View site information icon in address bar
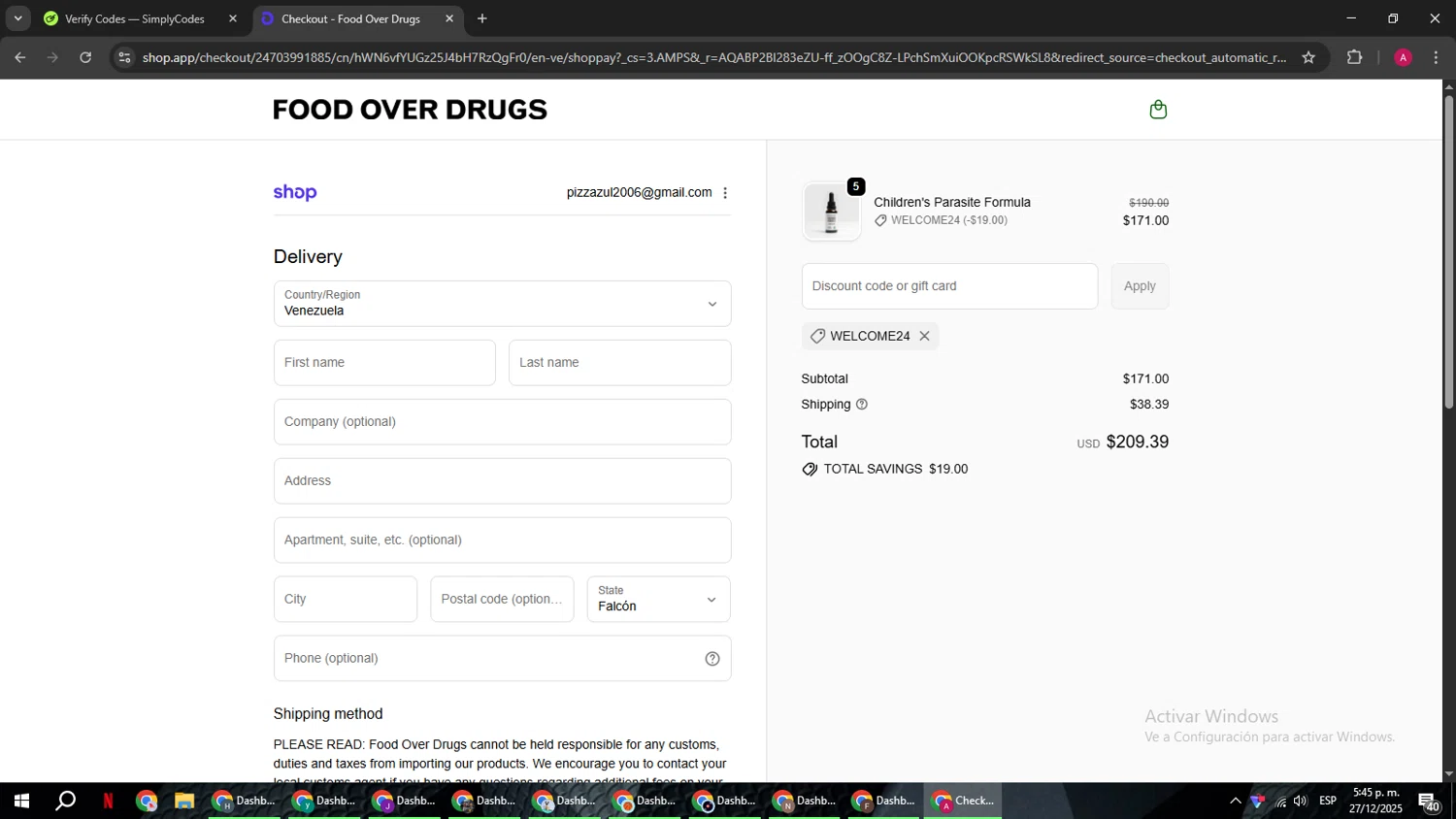Image resolution: width=1456 pixels, height=819 pixels. click(x=123, y=57)
